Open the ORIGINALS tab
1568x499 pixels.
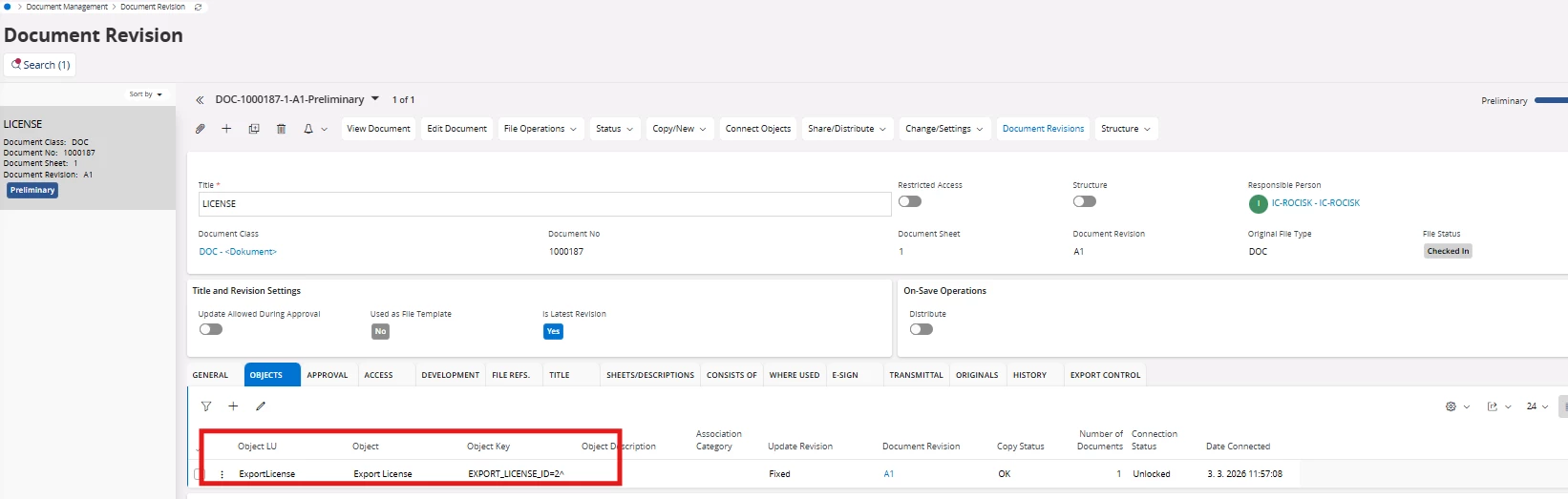click(x=978, y=375)
